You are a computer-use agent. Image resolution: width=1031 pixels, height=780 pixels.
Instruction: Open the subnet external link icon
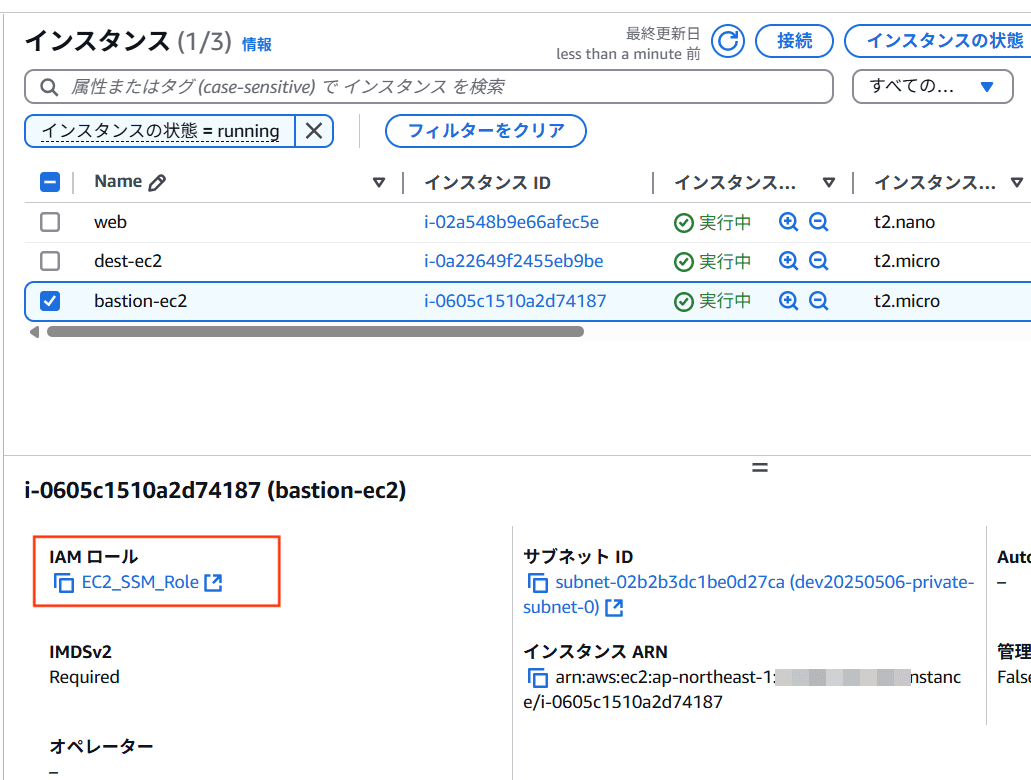pos(614,607)
